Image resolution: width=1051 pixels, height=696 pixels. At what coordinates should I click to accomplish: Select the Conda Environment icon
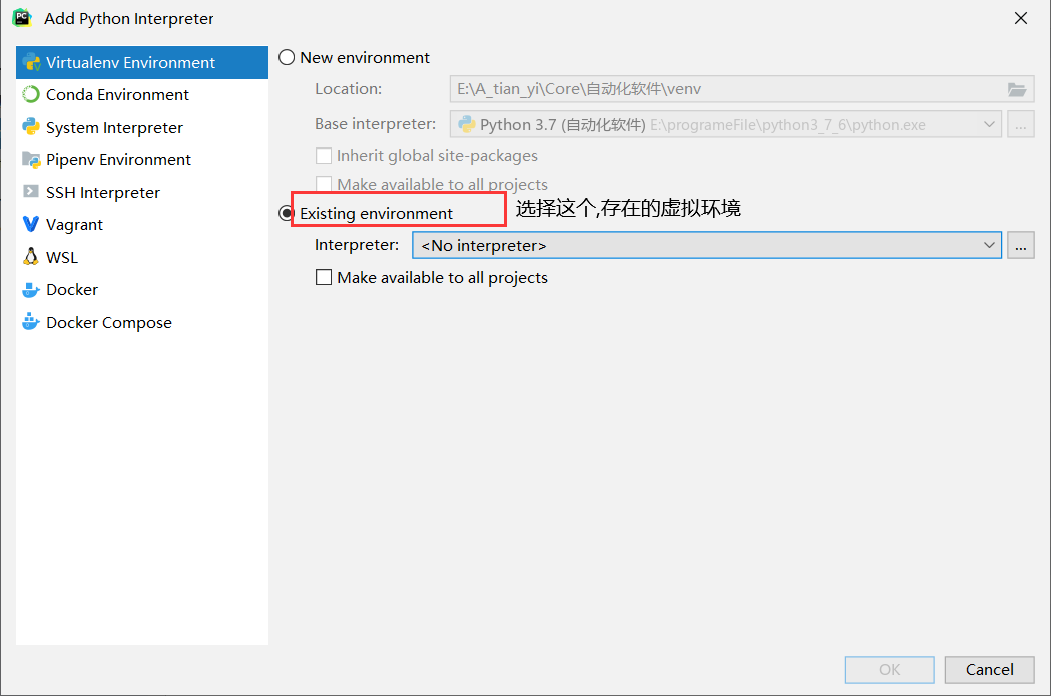tap(28, 94)
